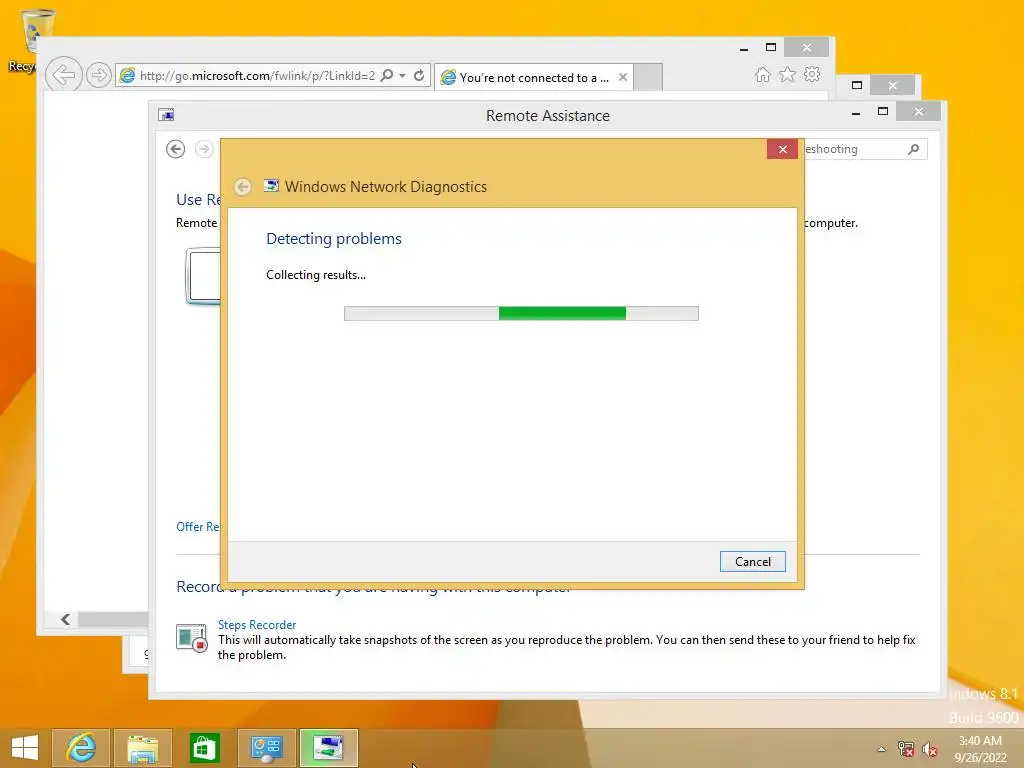The width and height of the screenshot is (1024, 768).
Task: Click the search magnifier in IE address bar
Action: (387, 76)
